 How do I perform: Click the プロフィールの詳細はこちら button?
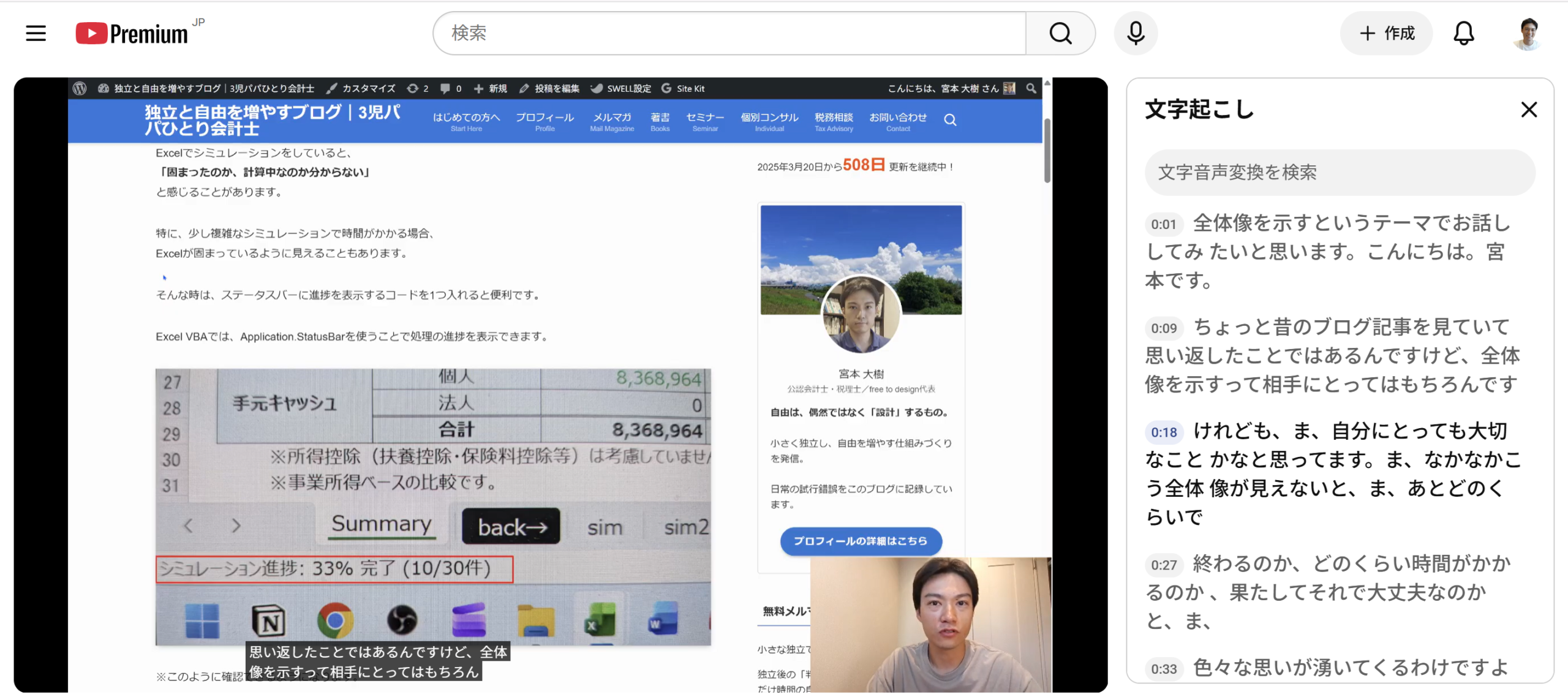pos(861,541)
